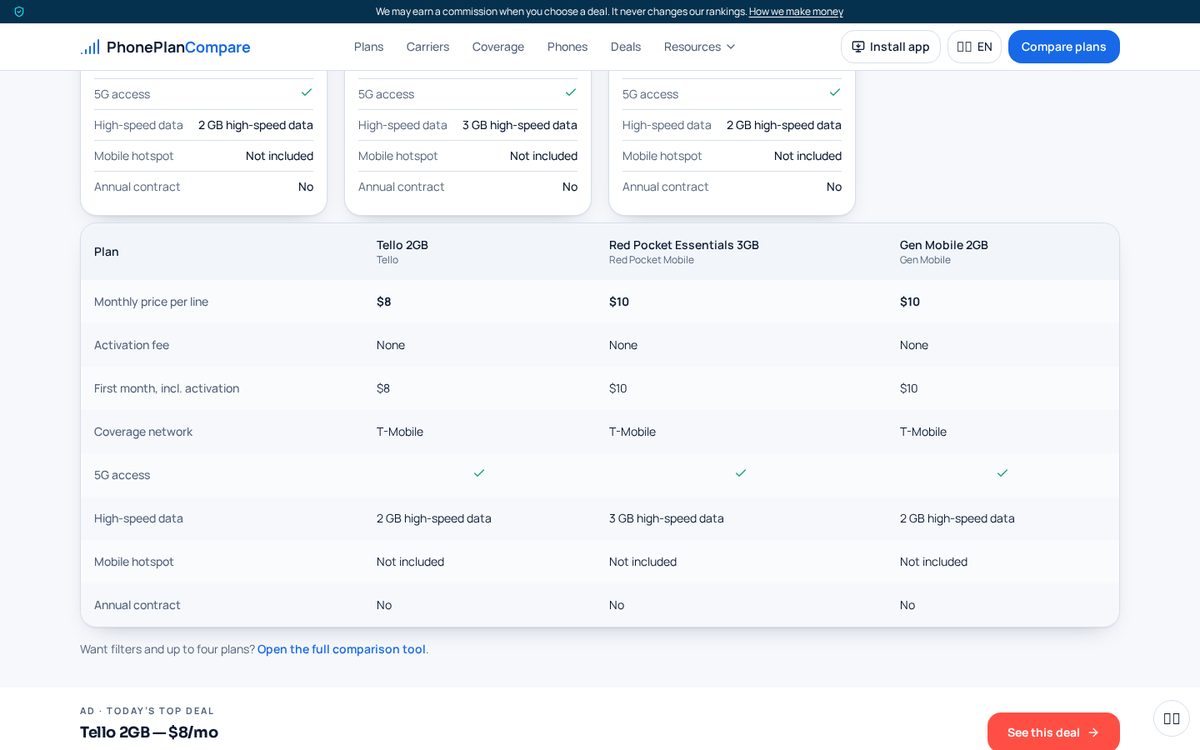This screenshot has width=1200, height=750.
Task: Click the Annual contract row label in table
Action: 137,605
